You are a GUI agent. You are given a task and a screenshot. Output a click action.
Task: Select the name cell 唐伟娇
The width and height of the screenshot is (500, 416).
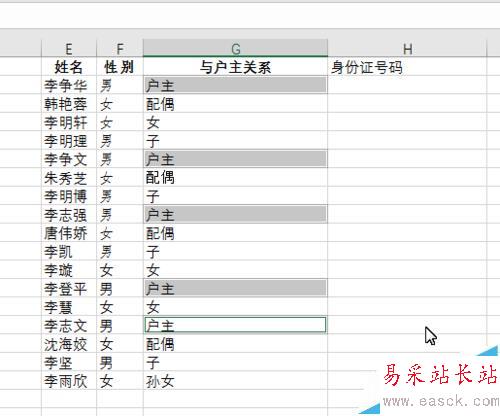click(x=69, y=233)
